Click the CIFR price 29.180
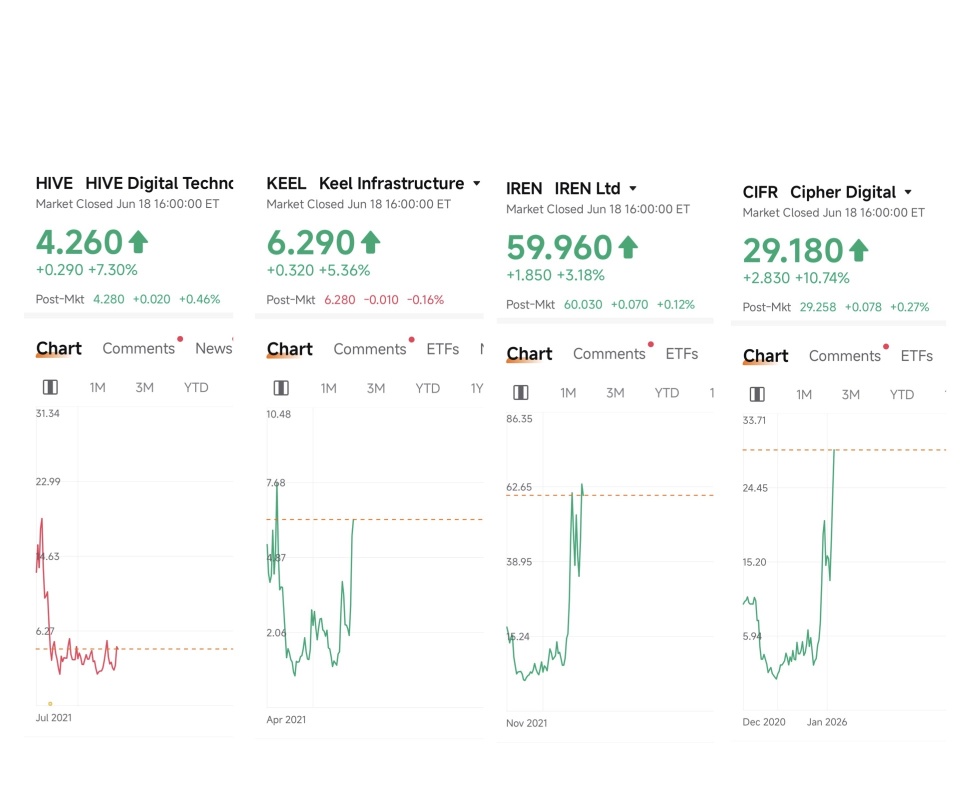Image resolution: width=960 pixels, height=799 pixels. click(793, 250)
